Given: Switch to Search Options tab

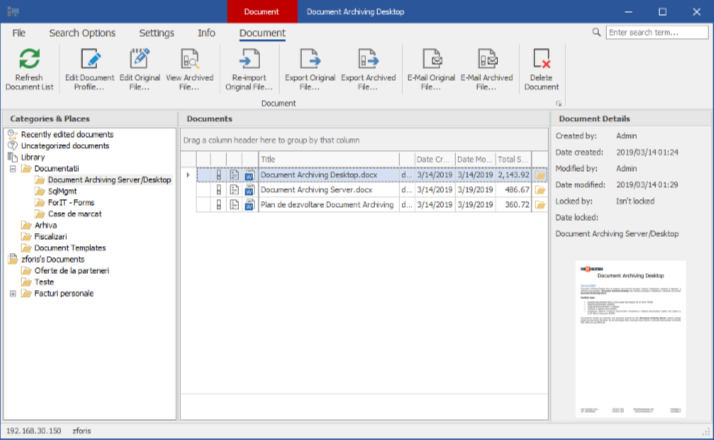Looking at the screenshot, I should tap(82, 33).
